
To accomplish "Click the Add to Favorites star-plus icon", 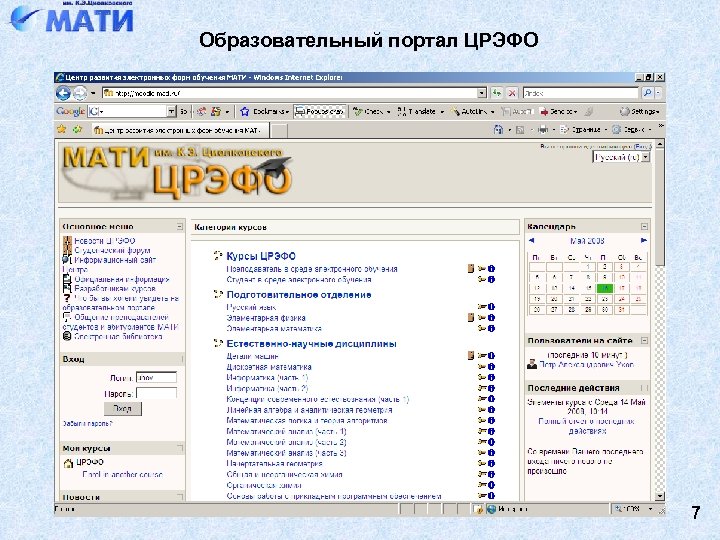I will tap(77, 129).
